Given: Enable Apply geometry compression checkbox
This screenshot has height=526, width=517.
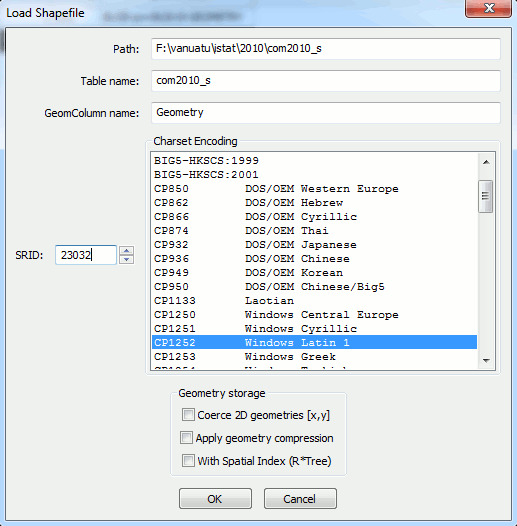Looking at the screenshot, I should [186, 437].
